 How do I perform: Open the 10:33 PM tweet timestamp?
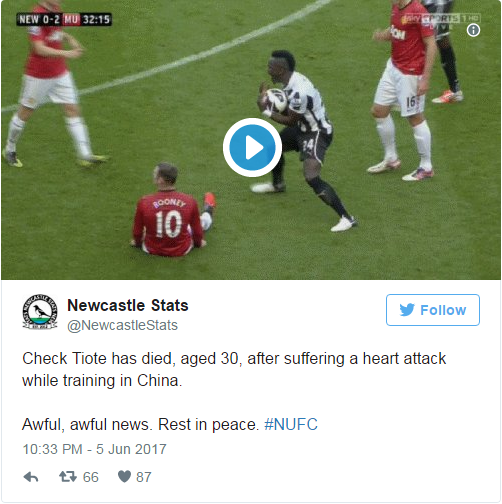(94, 449)
